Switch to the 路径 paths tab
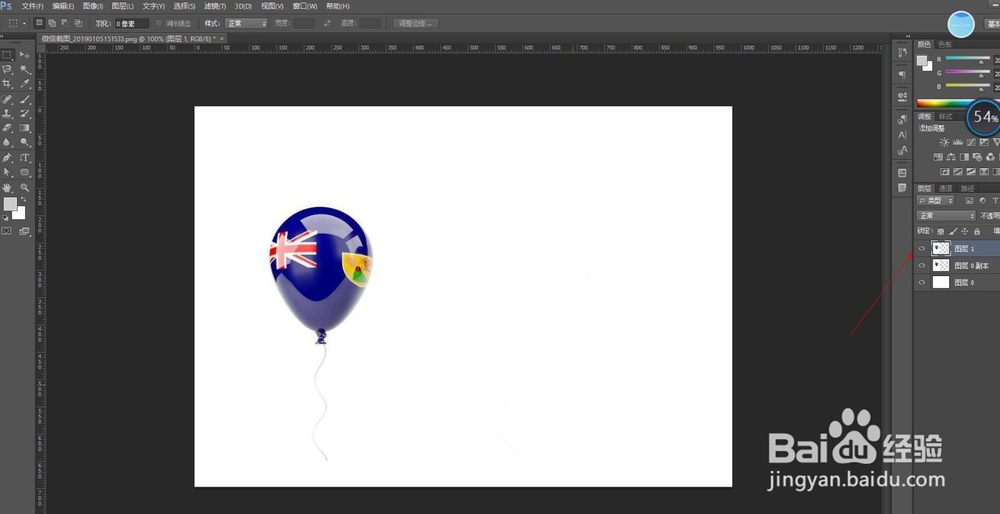This screenshot has height=514, width=1000. [967, 188]
